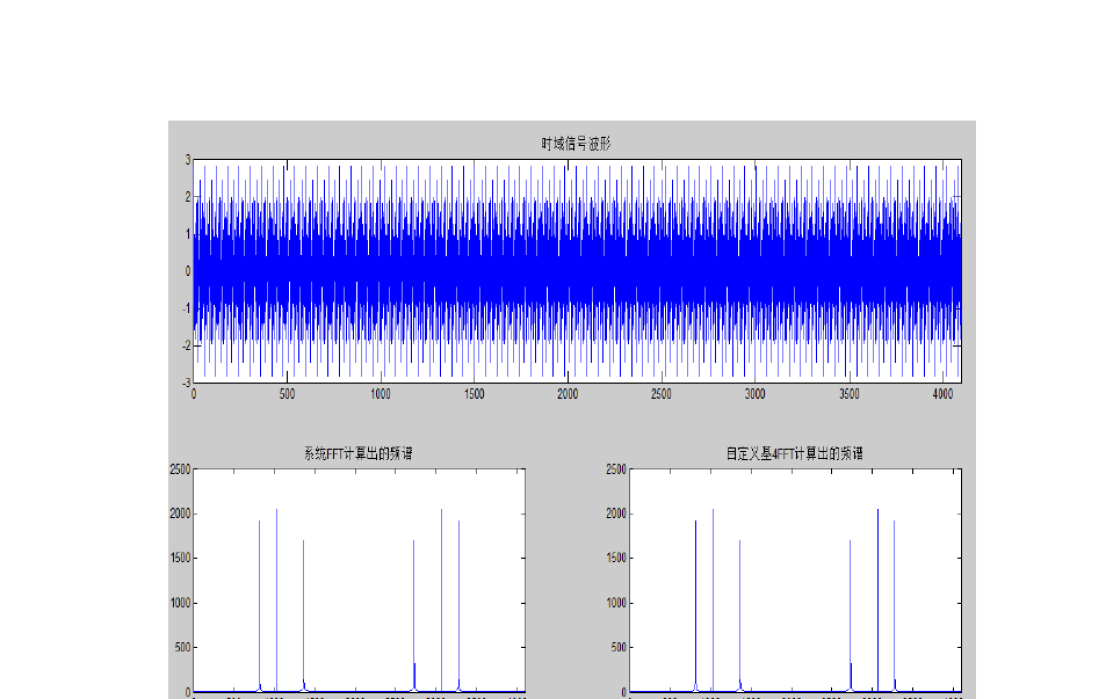Click x-axis tick label 500 on time-domain plot
The image size is (1113, 699).
287,394
